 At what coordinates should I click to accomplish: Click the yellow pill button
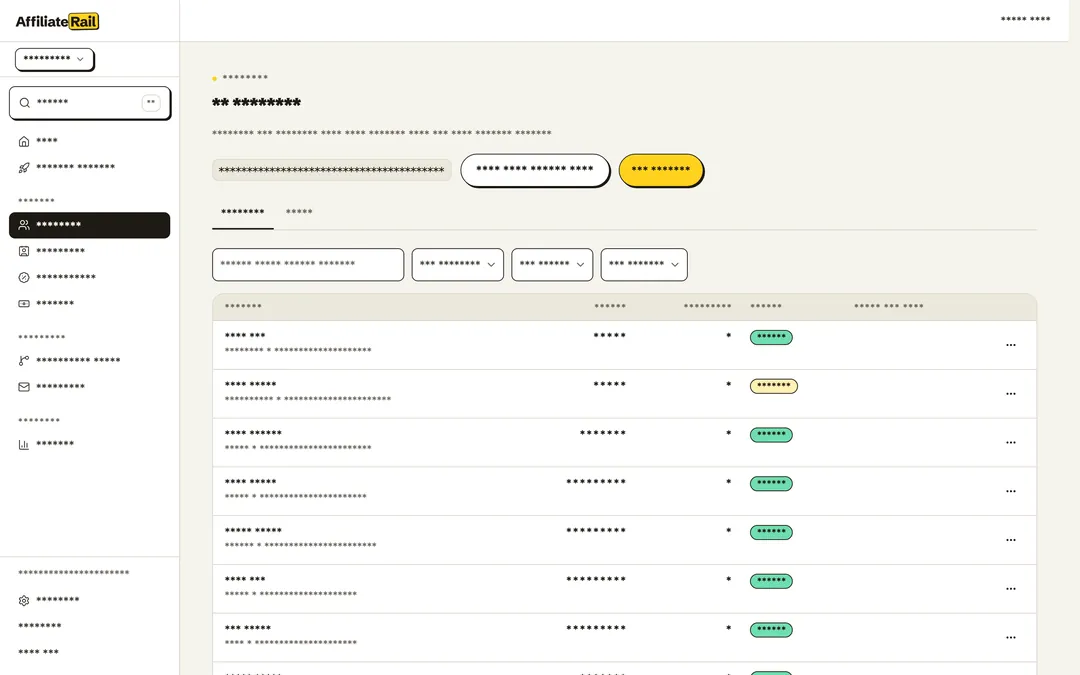[661, 170]
